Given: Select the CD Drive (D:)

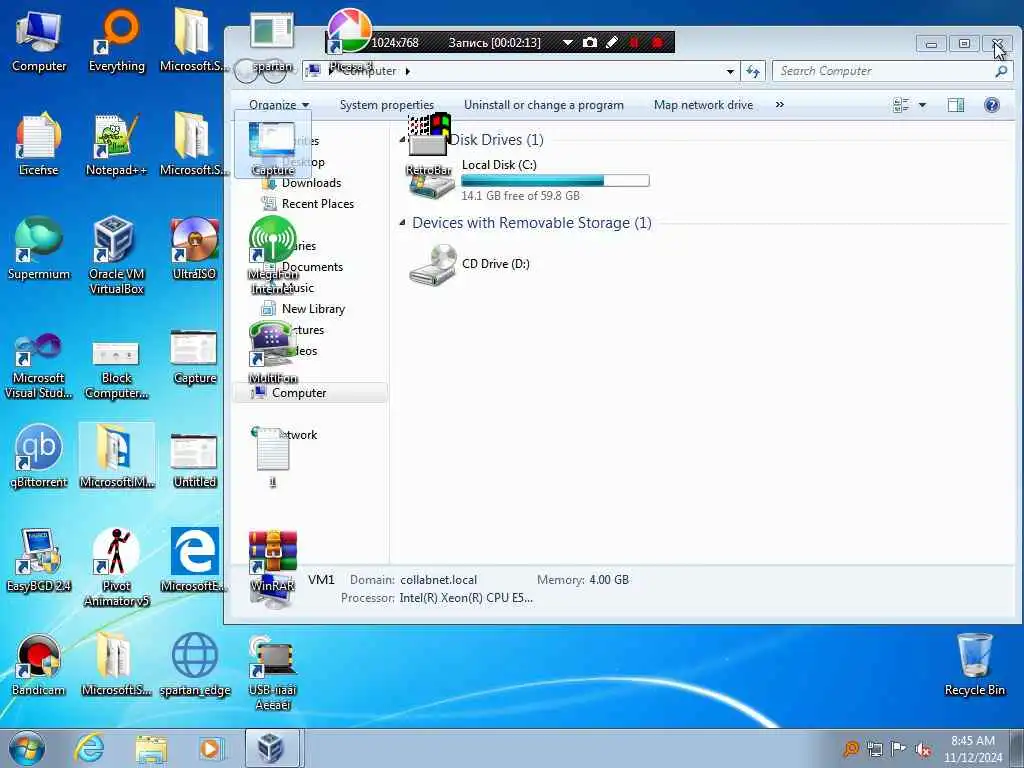Looking at the screenshot, I should point(470,264).
